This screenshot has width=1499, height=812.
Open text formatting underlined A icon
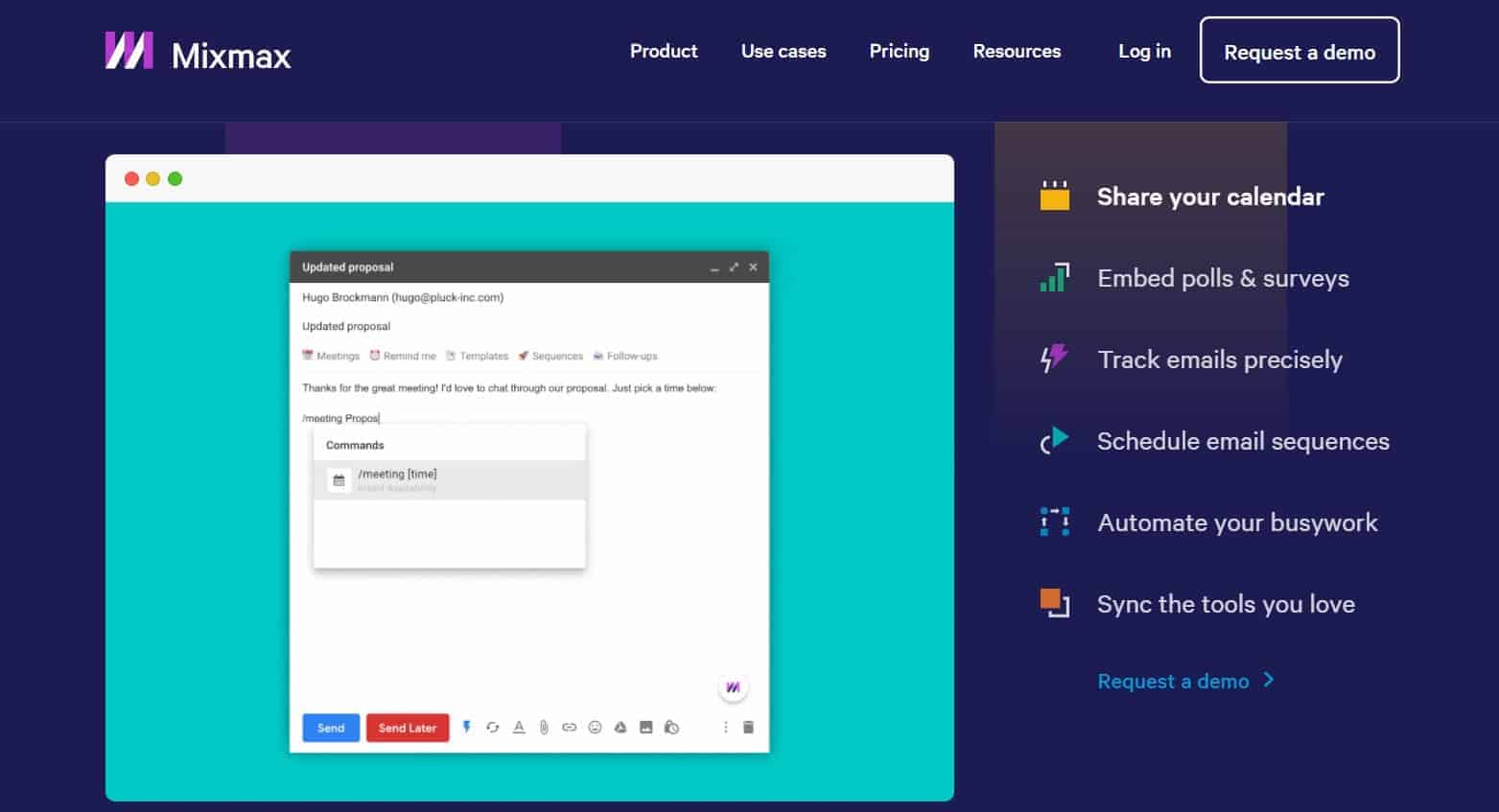pyautogui.click(x=519, y=728)
